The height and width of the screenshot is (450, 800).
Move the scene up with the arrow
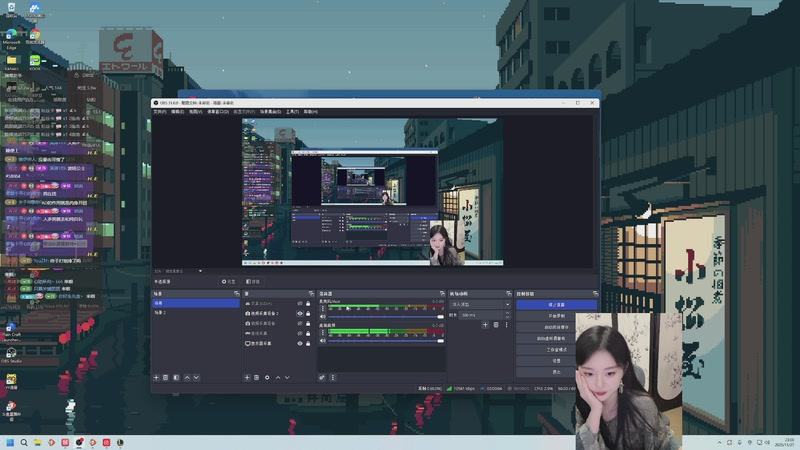pos(187,378)
